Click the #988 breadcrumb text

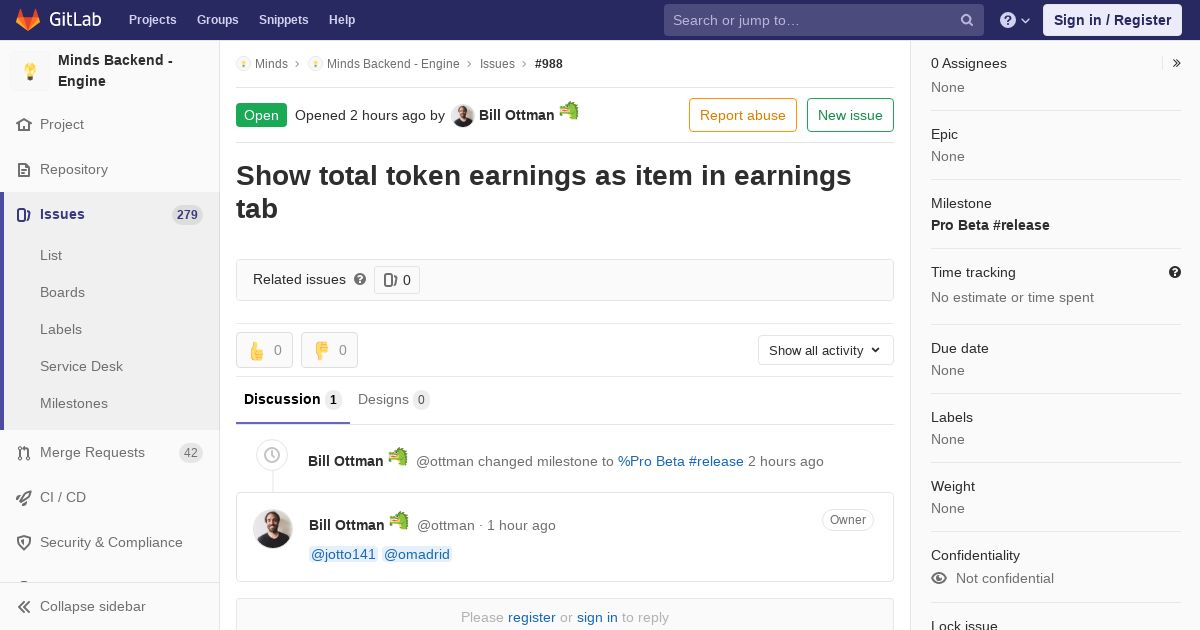[x=549, y=64]
